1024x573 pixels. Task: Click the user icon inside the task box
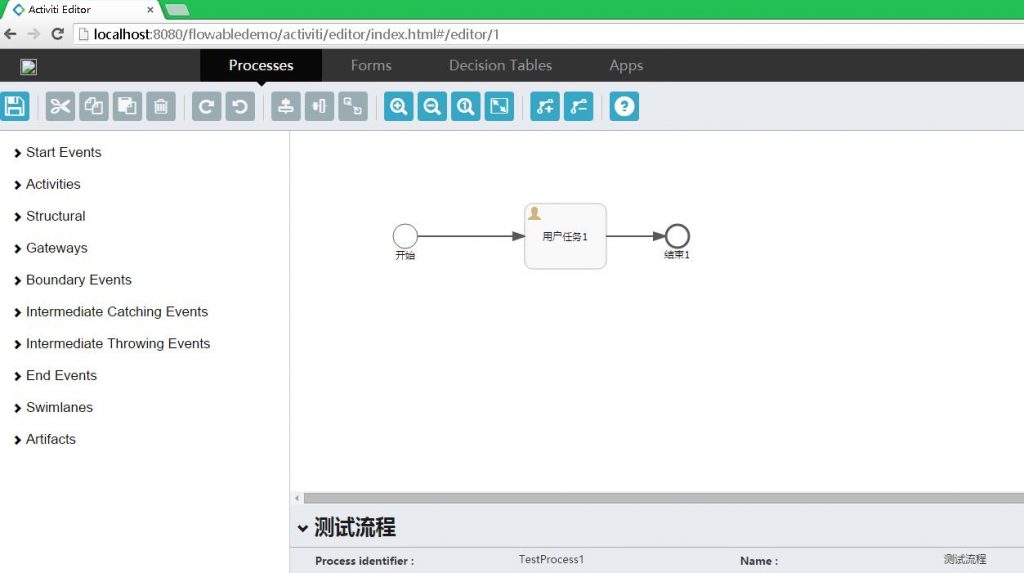[x=534, y=213]
